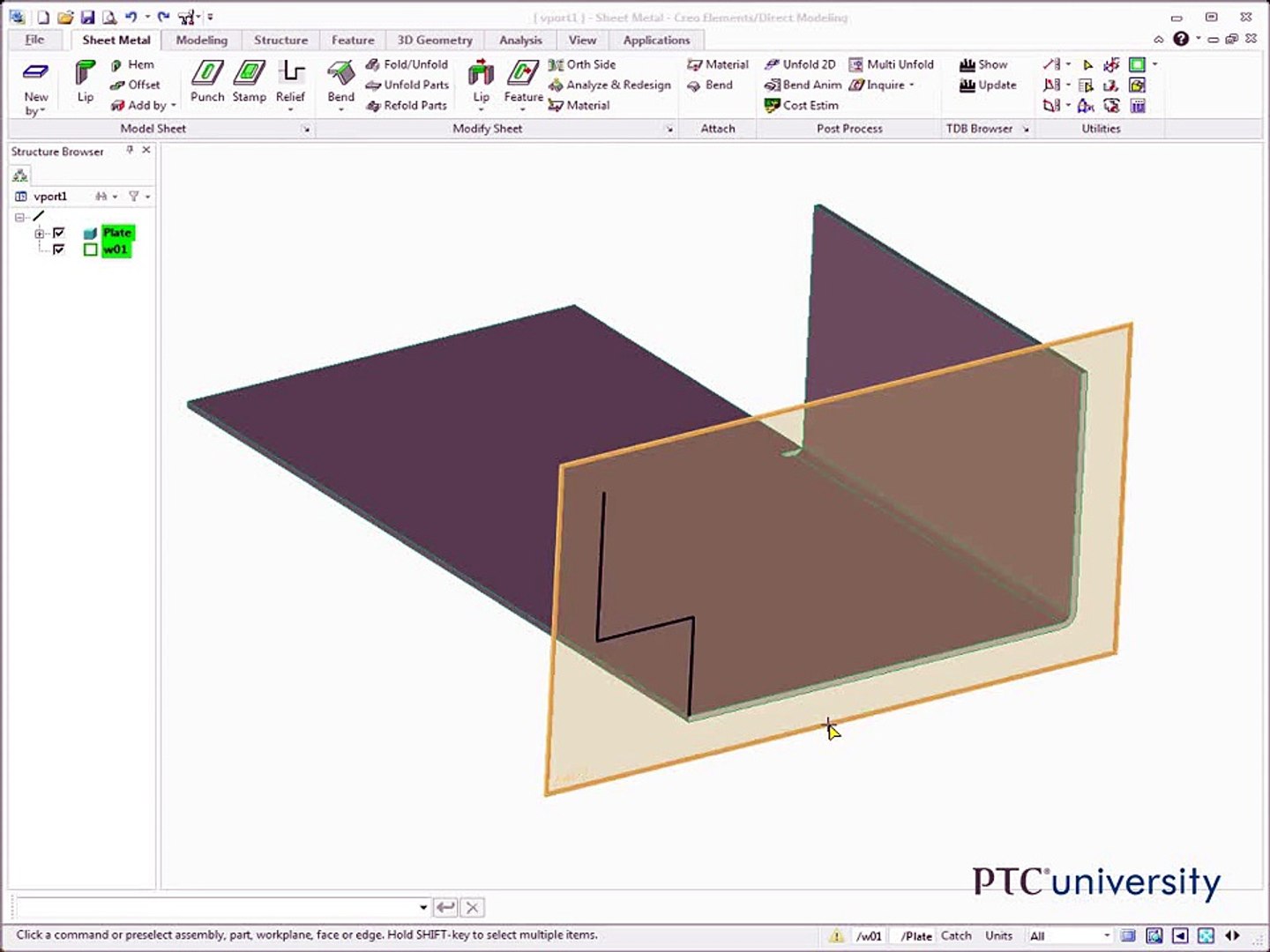Open the All selection filter dropdown
Viewport: 1270px width, 952px height.
1107,935
